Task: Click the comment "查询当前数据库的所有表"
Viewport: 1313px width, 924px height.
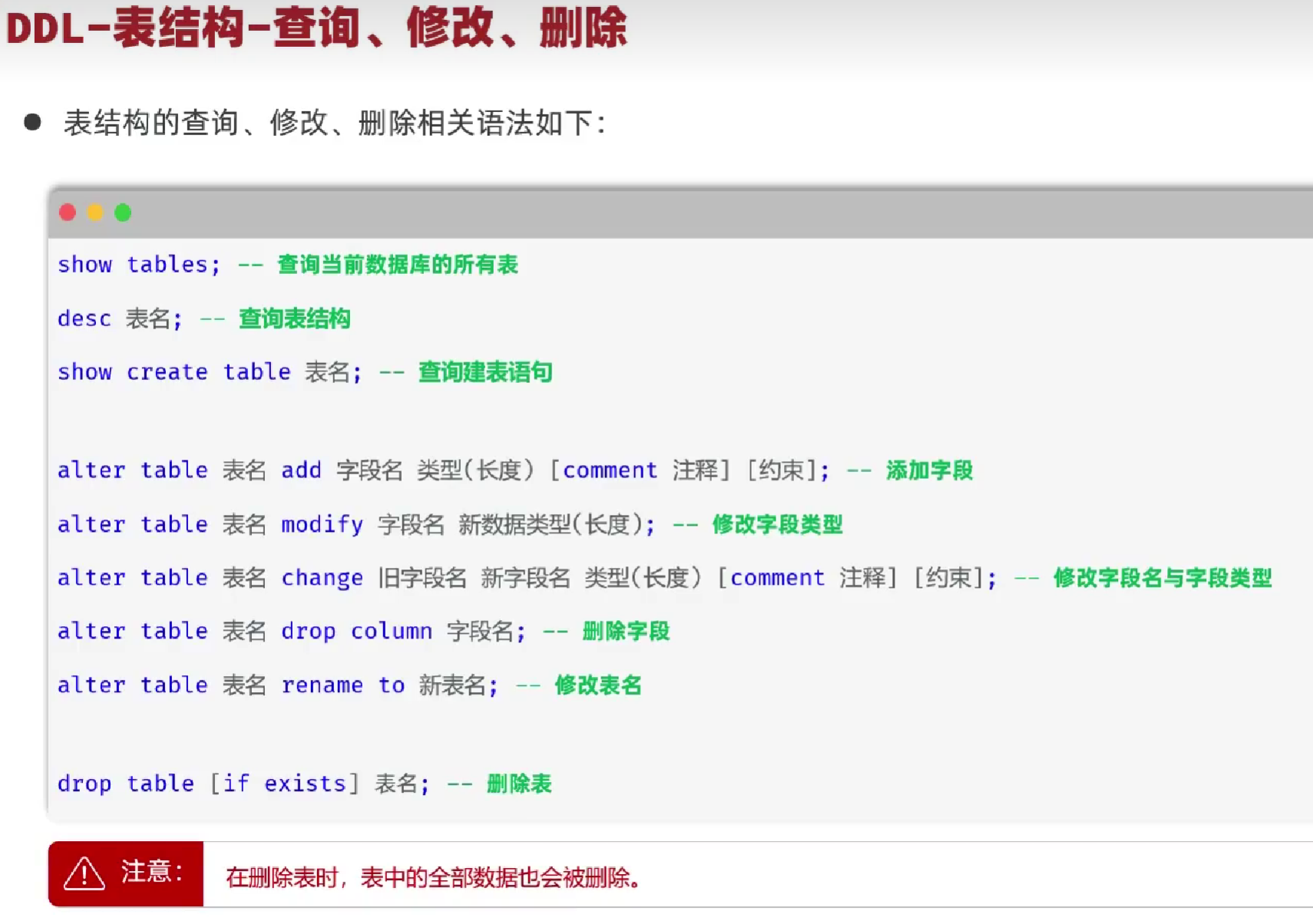Action: pos(398,265)
